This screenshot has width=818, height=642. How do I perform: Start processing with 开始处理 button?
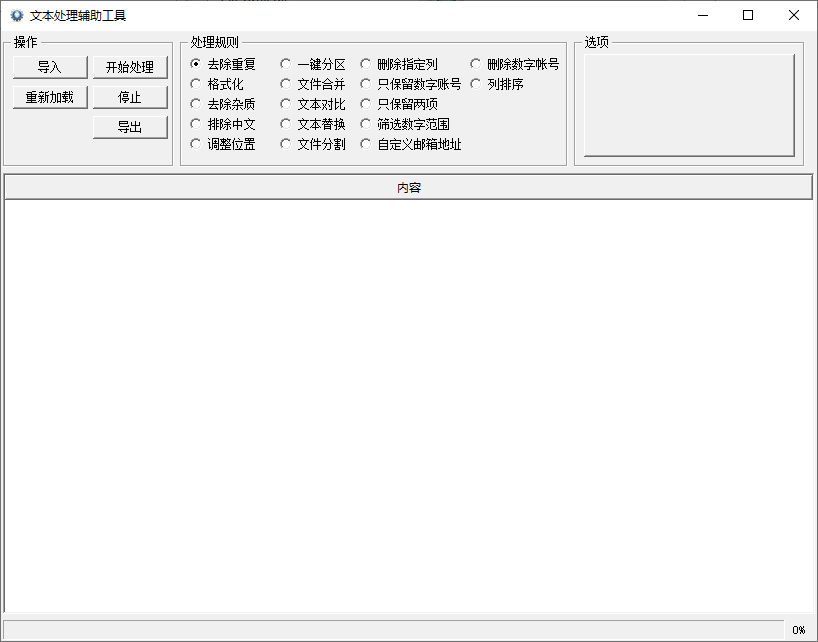click(x=130, y=67)
